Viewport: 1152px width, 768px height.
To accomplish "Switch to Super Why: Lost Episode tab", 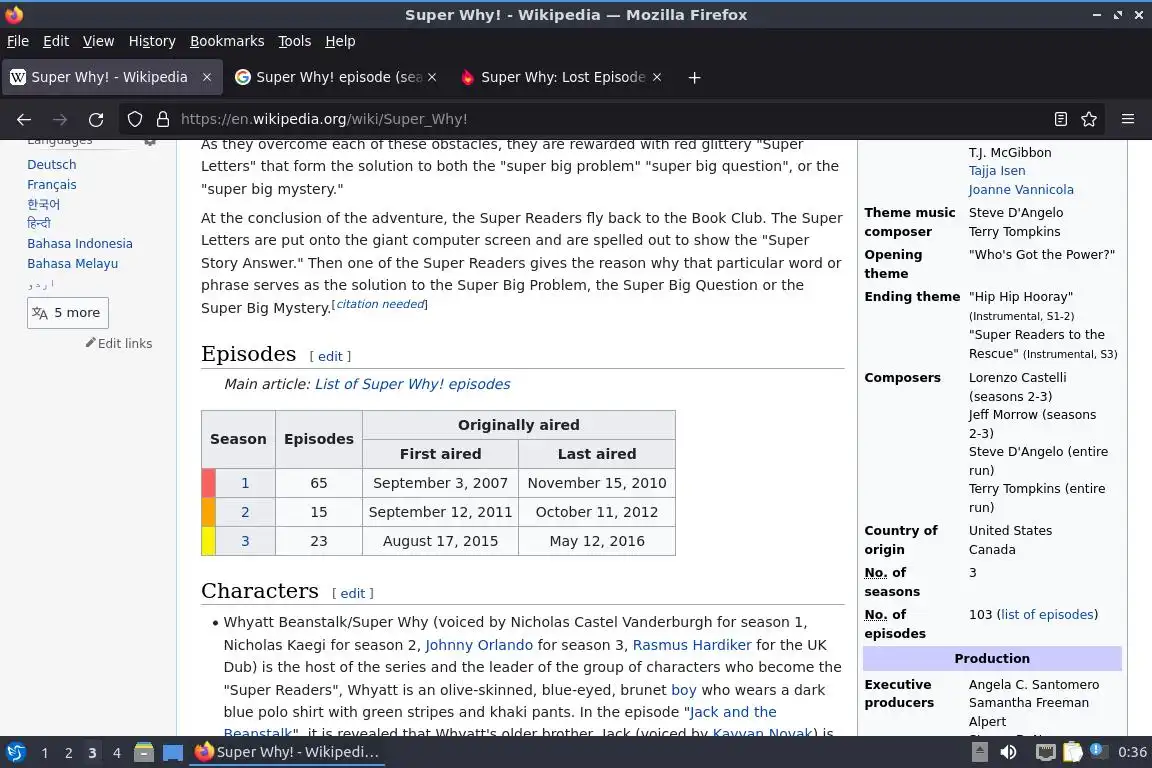I will [562, 77].
